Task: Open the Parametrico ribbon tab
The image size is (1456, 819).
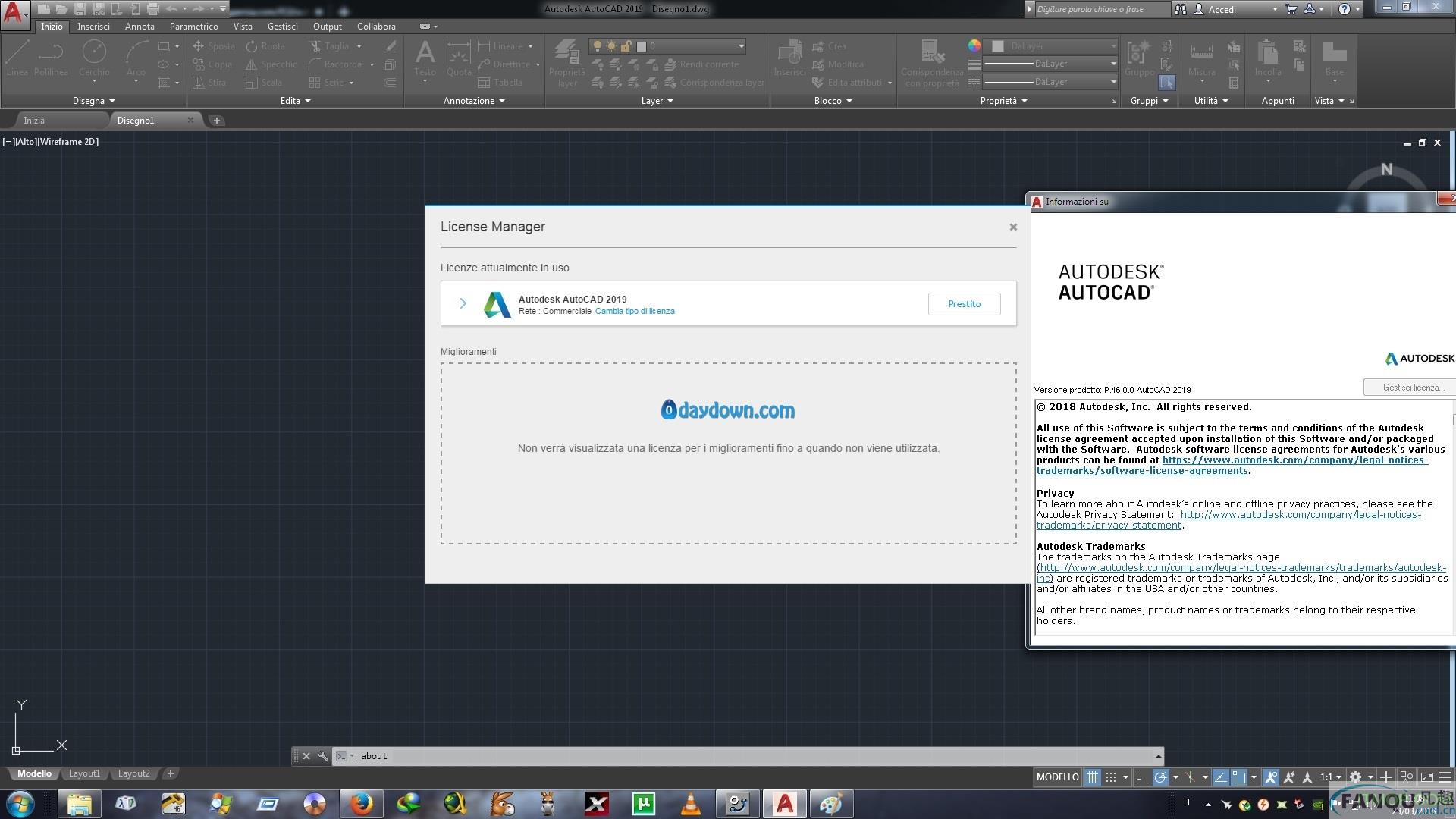Action: tap(193, 27)
